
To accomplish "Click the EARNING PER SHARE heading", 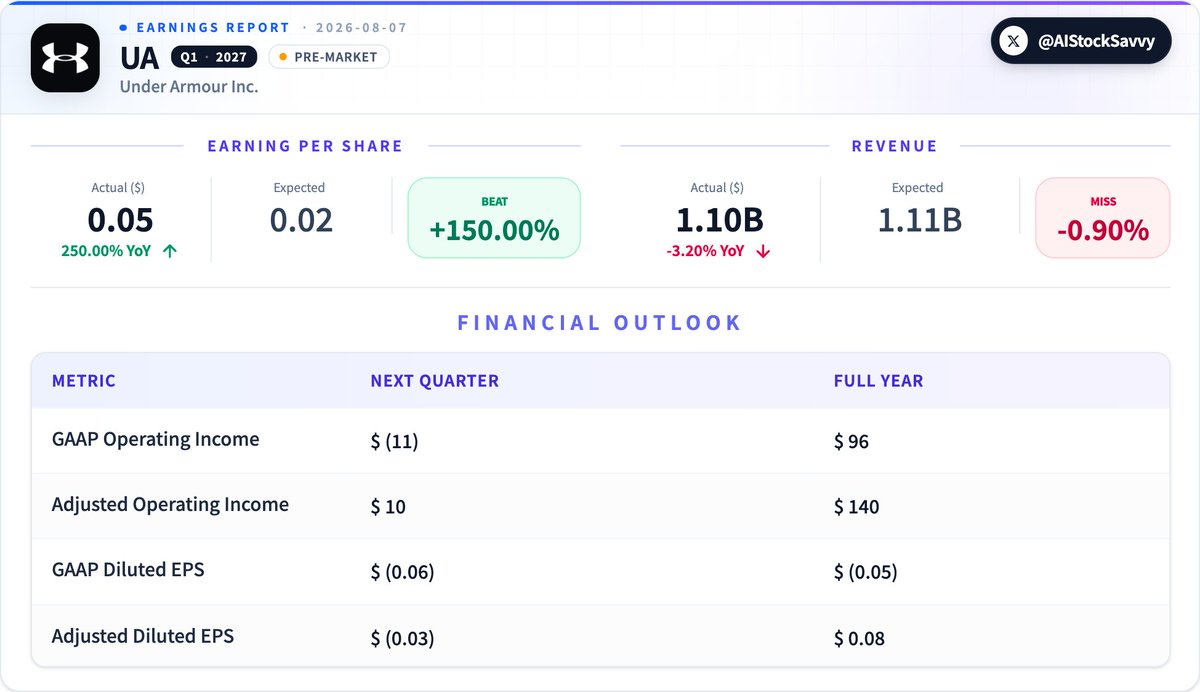I will coord(305,146).
